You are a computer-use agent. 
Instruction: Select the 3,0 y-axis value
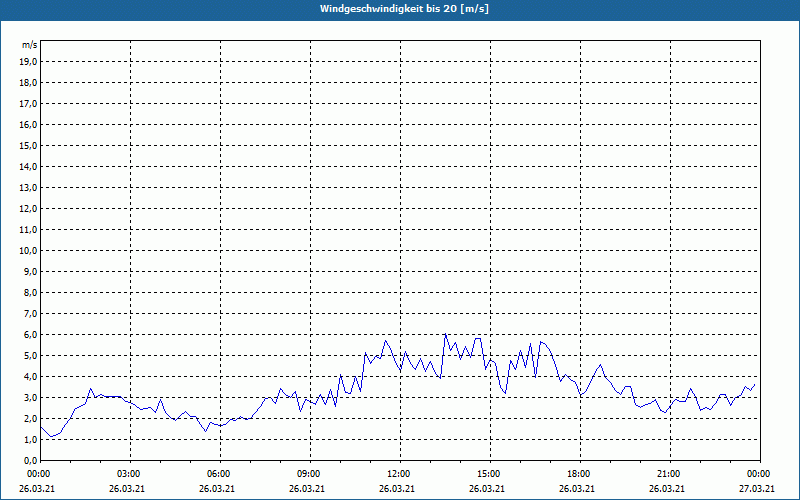(x=30, y=397)
